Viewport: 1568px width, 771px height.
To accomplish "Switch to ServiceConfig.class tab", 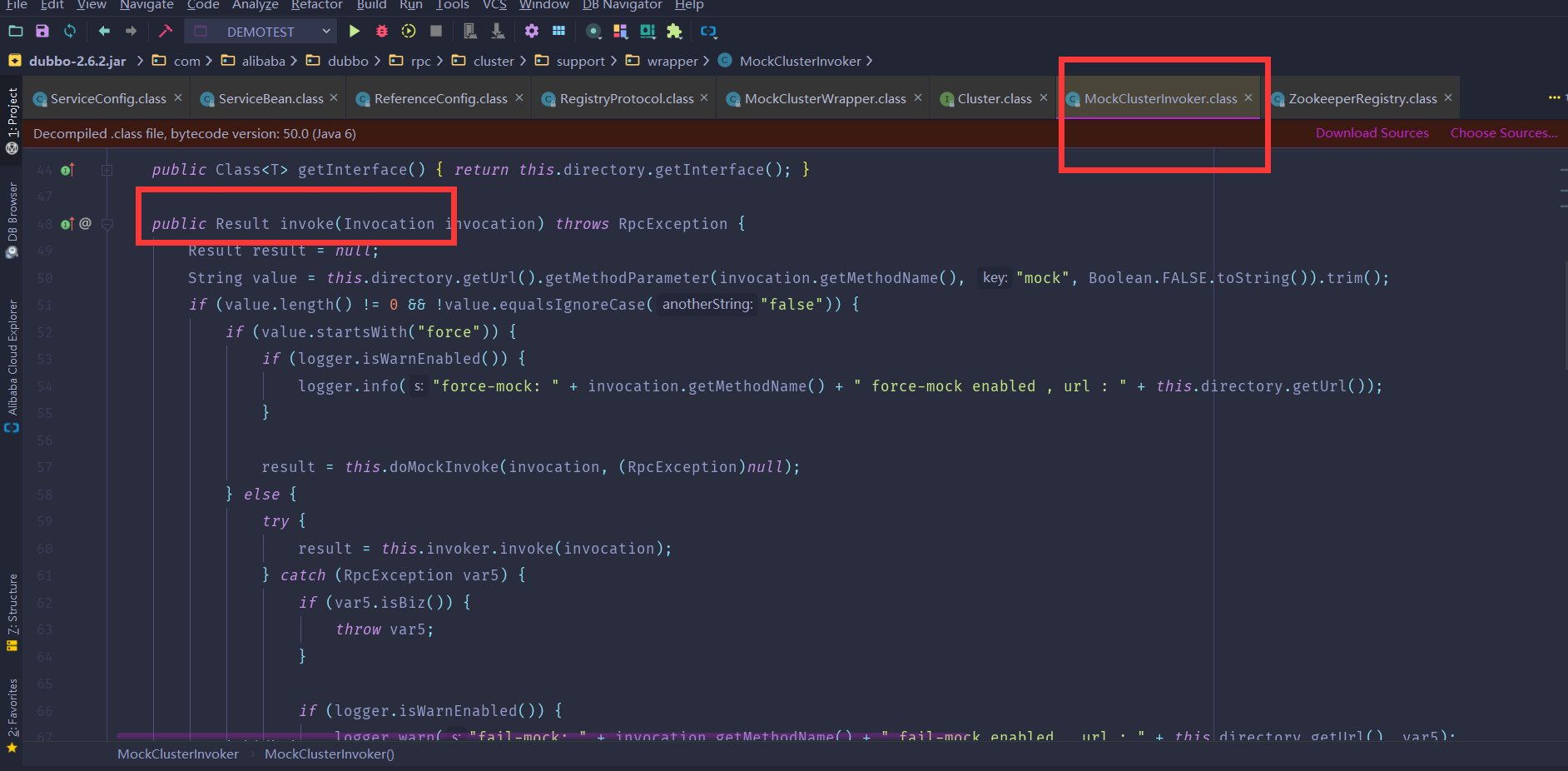I will pos(107,98).
